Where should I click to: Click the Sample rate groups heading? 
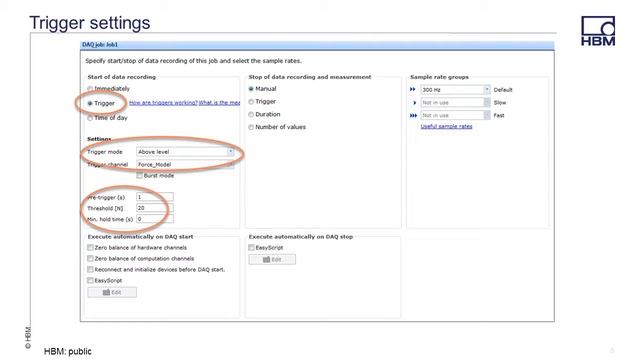coord(439,77)
